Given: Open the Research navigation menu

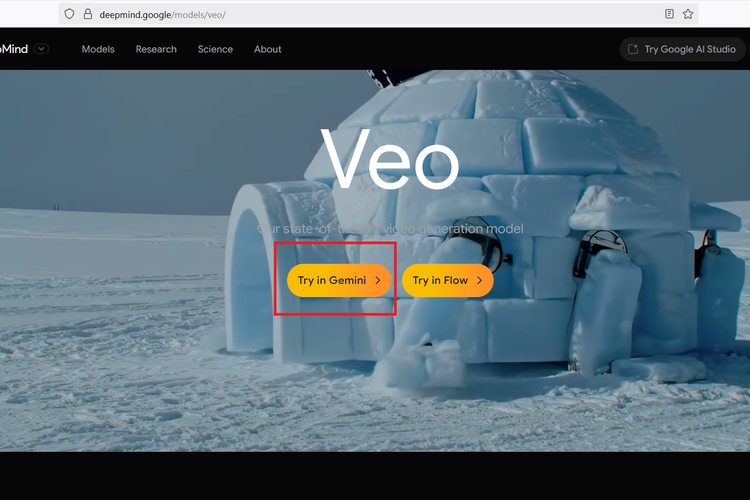Looking at the screenshot, I should click(x=156, y=49).
